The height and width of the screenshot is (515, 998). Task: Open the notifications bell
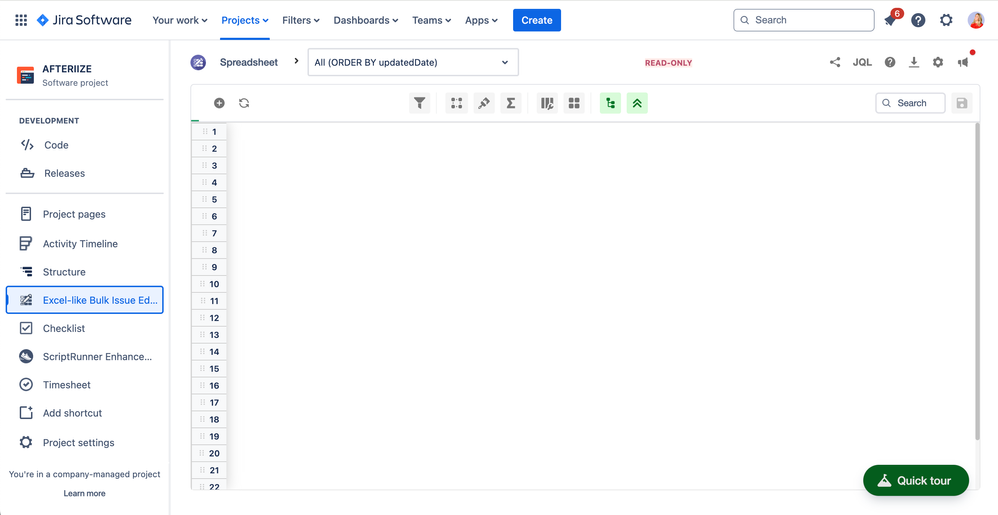click(890, 20)
